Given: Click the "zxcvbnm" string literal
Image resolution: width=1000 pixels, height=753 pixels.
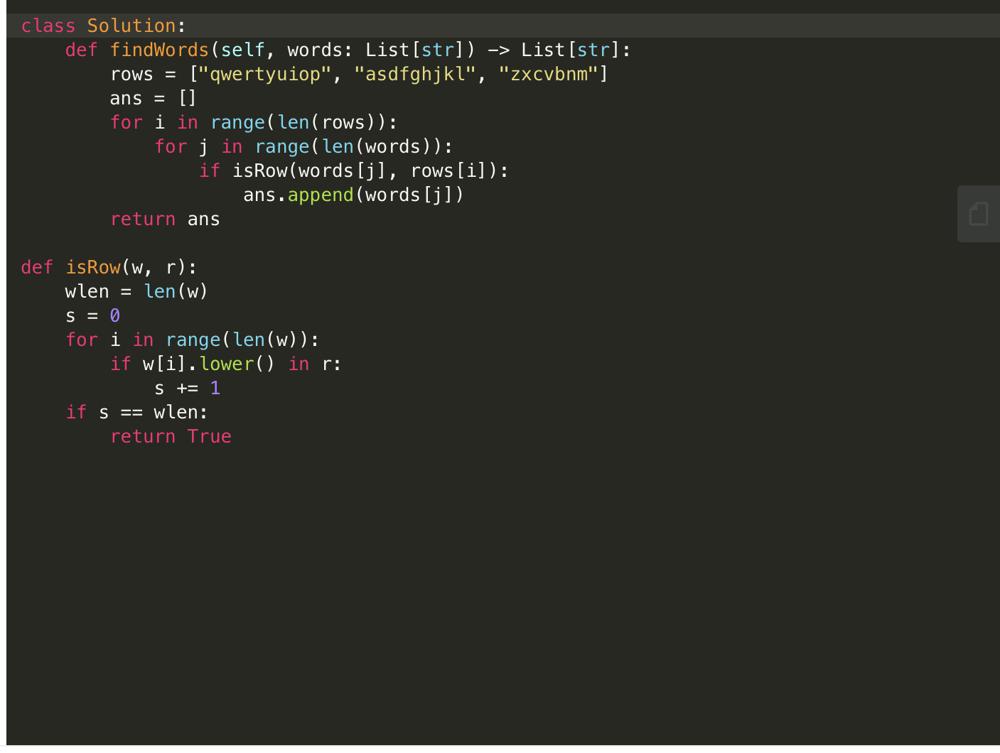Looking at the screenshot, I should tap(548, 74).
